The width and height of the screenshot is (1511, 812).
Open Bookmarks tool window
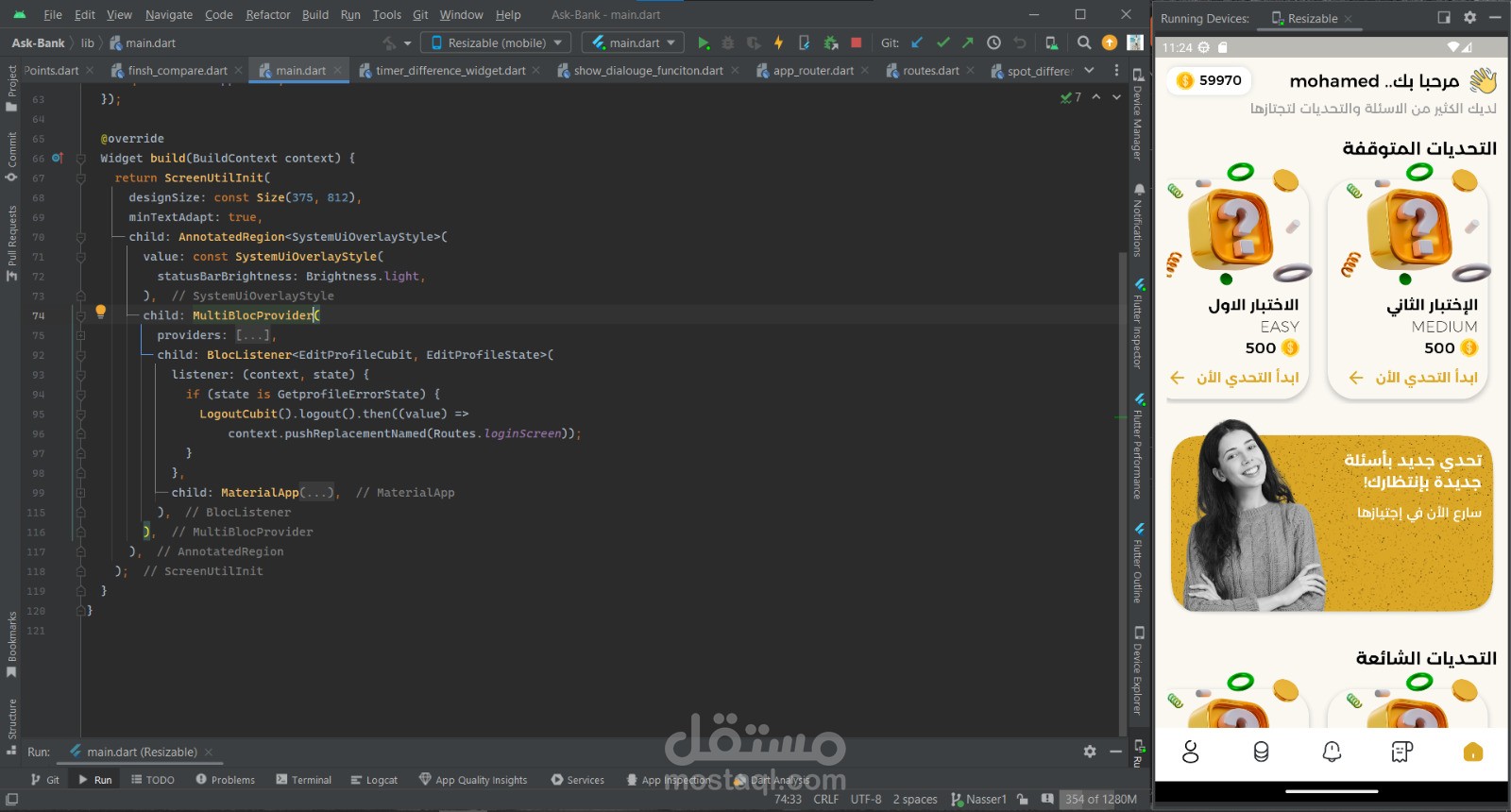pyautogui.click(x=11, y=645)
